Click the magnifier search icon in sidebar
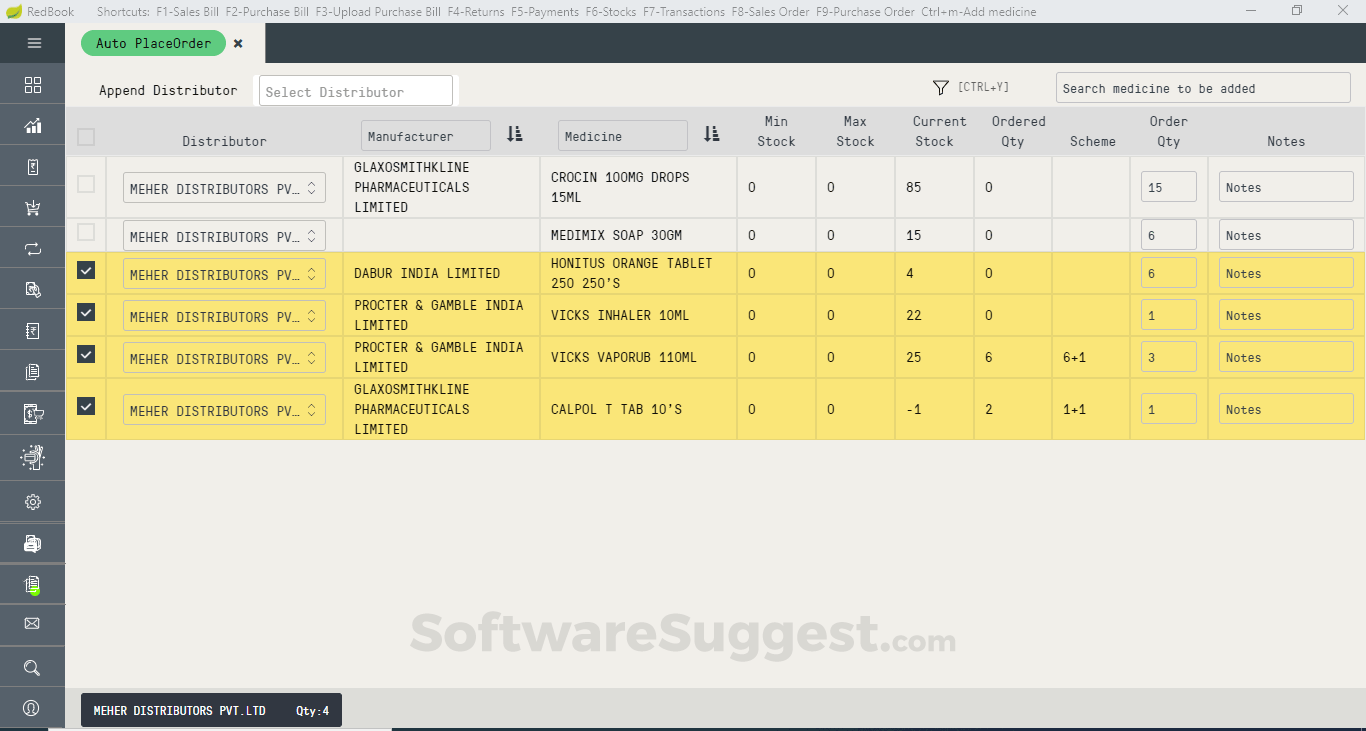Viewport: 1366px width, 731px height. coord(32,667)
